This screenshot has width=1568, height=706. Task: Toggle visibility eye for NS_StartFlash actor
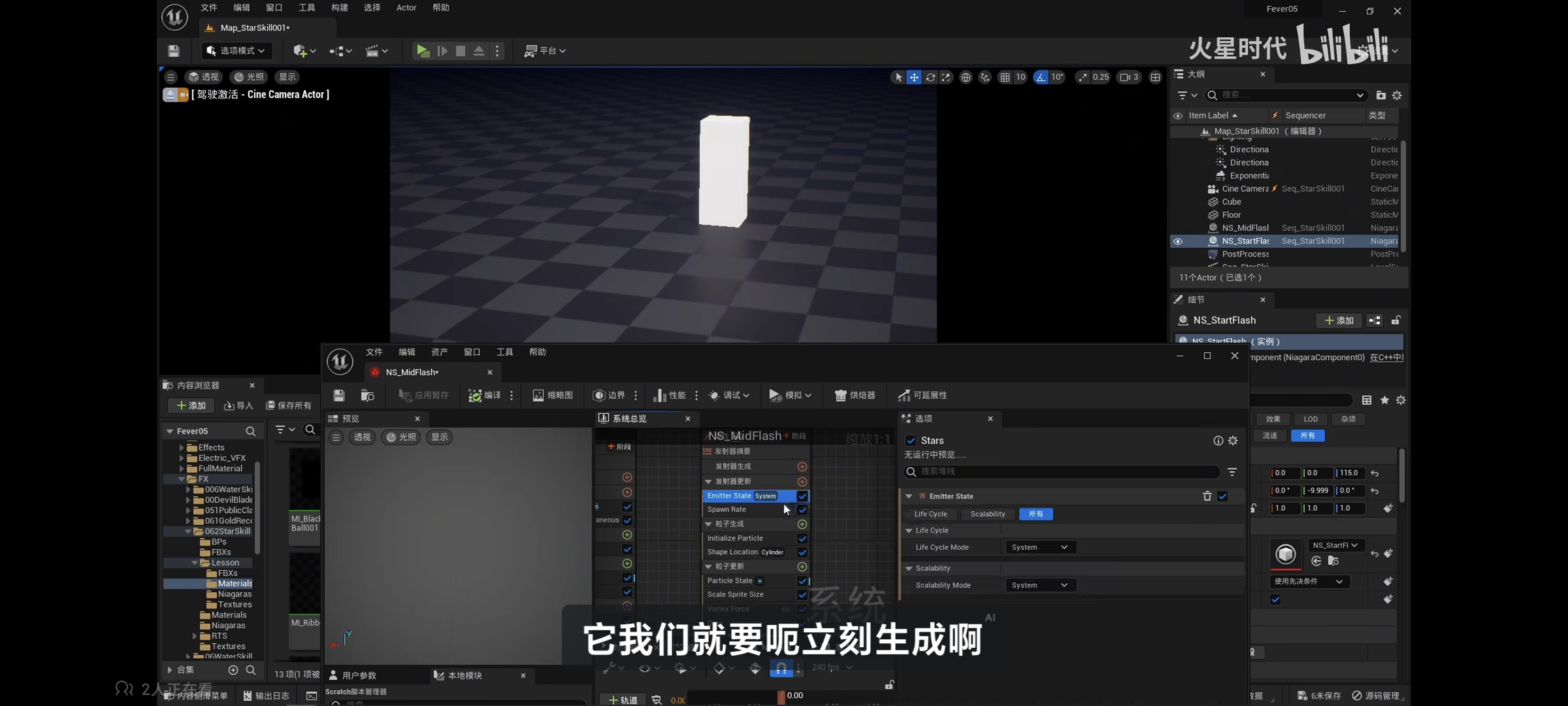coord(1178,241)
